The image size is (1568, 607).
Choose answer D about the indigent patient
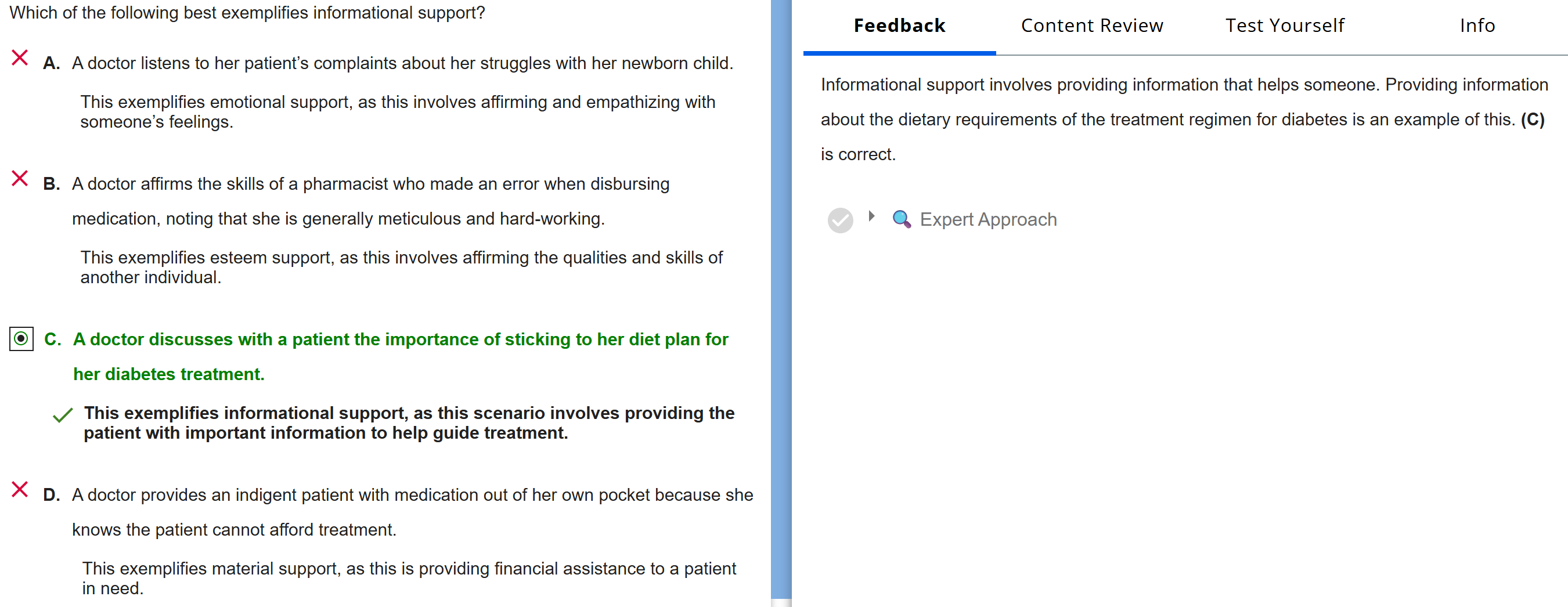(x=412, y=495)
